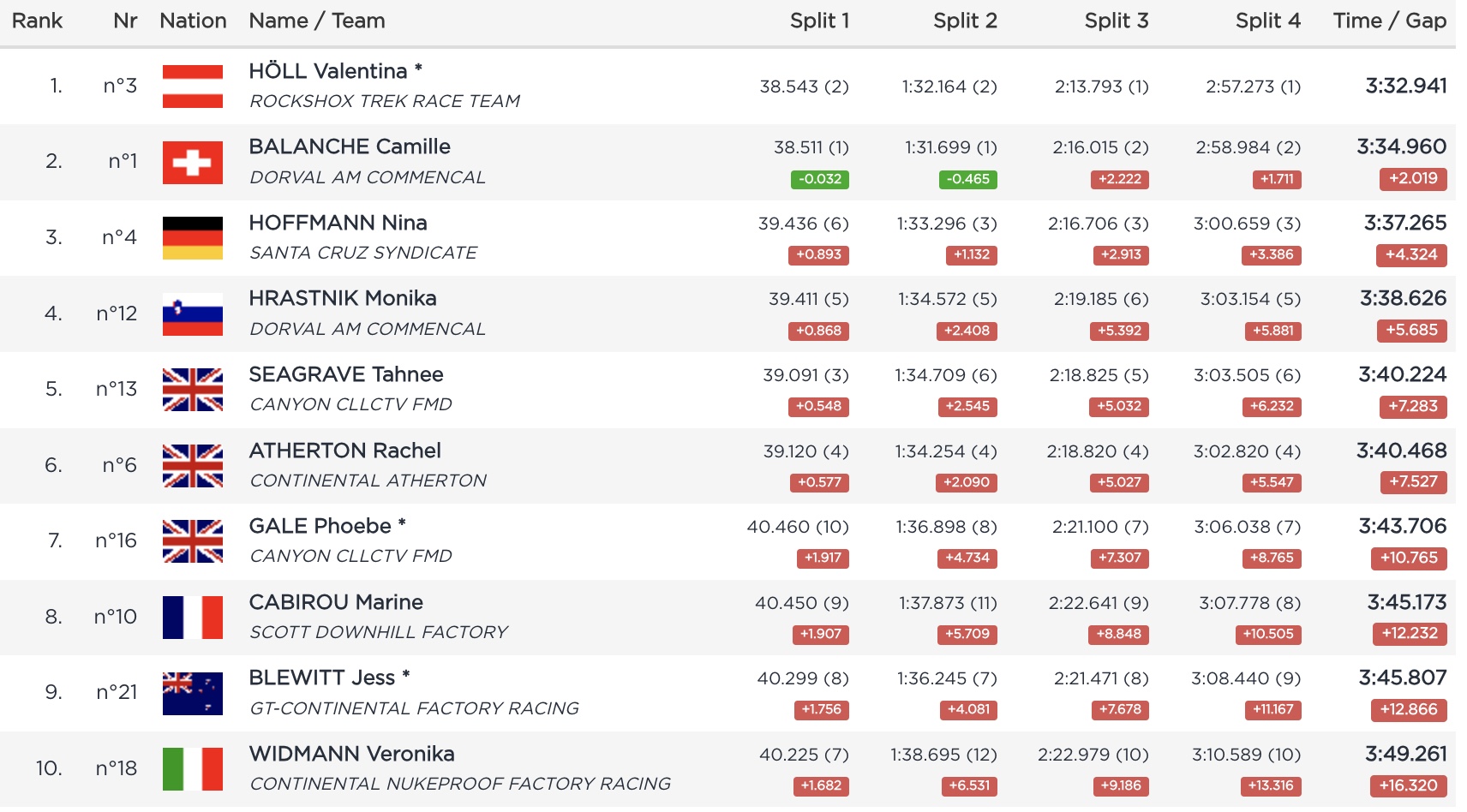The width and height of the screenshot is (1467, 812).
Task: Click the Italian flag beside WIDMANN Veronika
Action: [x=192, y=769]
